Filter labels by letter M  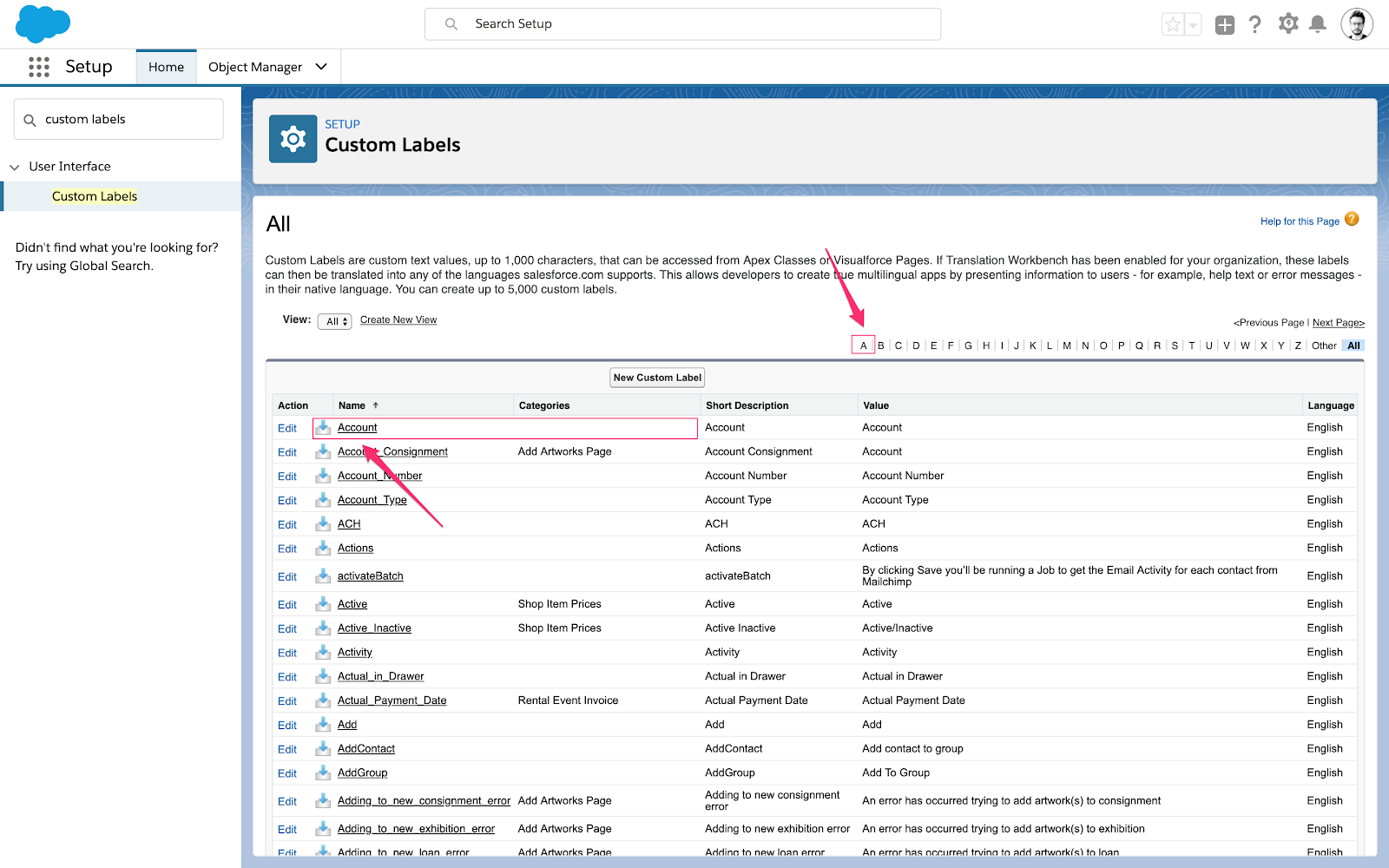1067,345
